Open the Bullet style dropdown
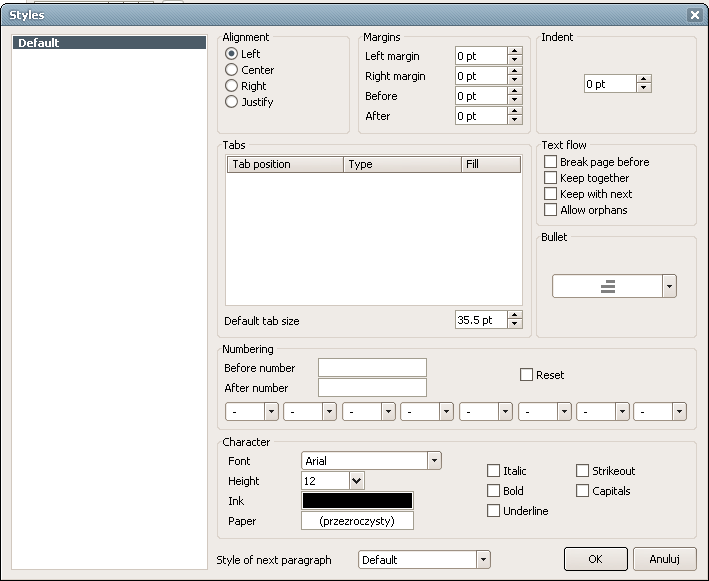Viewport: 709px width, 581px height. [x=669, y=286]
